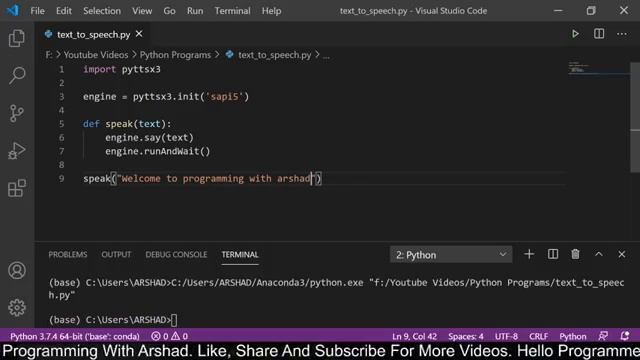
Task: Expand the breadcrumb ellipsis symbol list
Action: tap(326, 56)
